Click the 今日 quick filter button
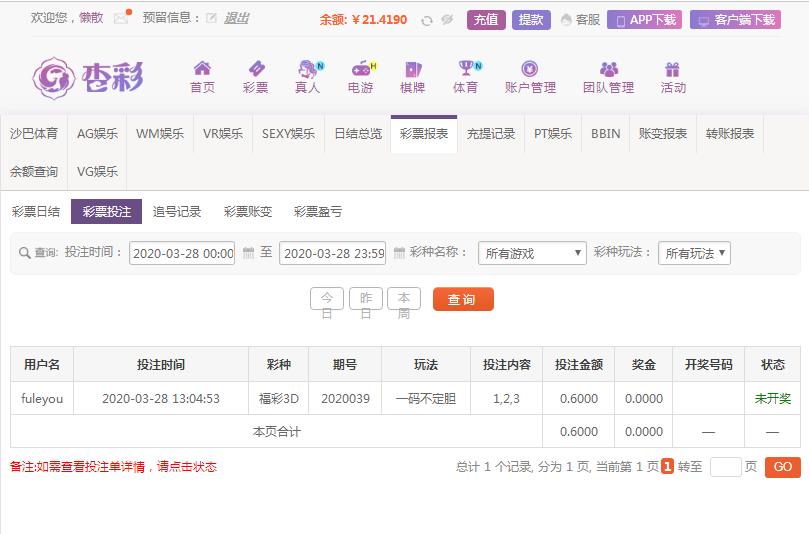Viewport: 809px width, 534px height. point(327,299)
